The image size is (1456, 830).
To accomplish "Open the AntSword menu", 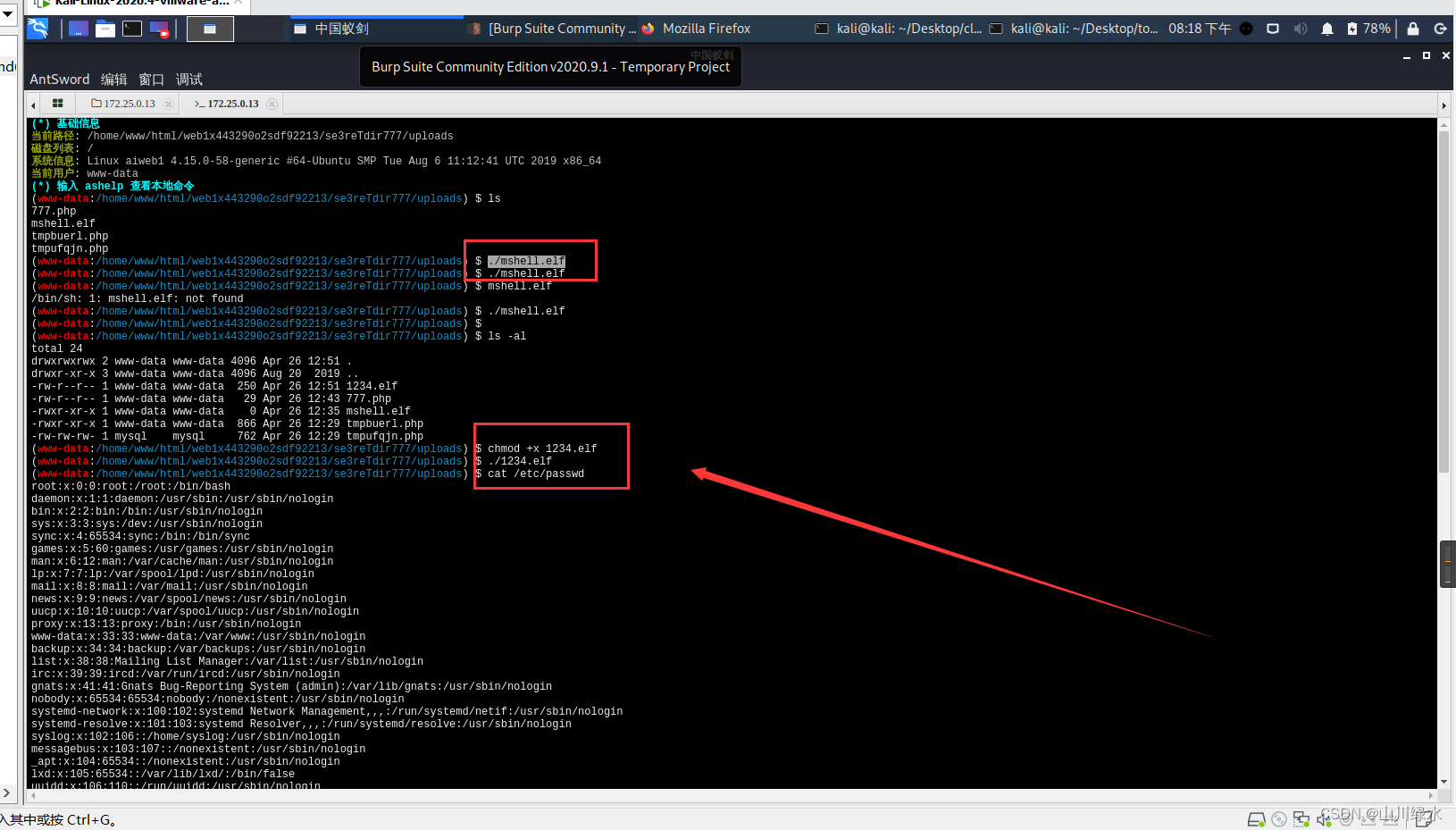I will click(60, 80).
